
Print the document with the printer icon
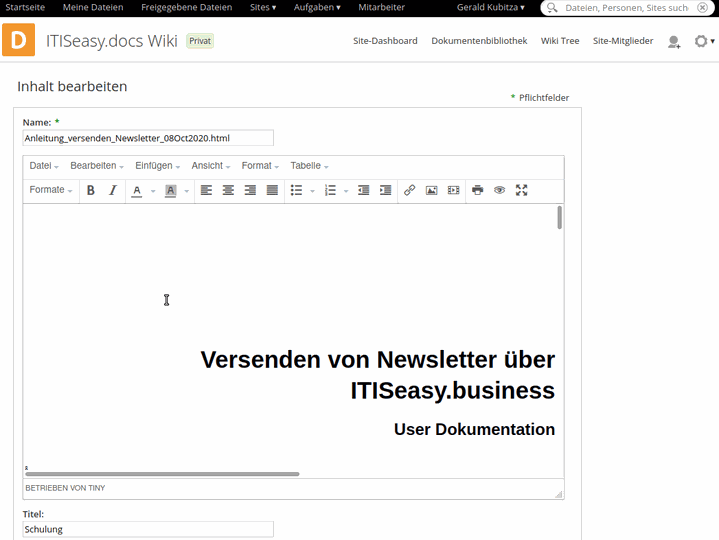pyautogui.click(x=477, y=190)
